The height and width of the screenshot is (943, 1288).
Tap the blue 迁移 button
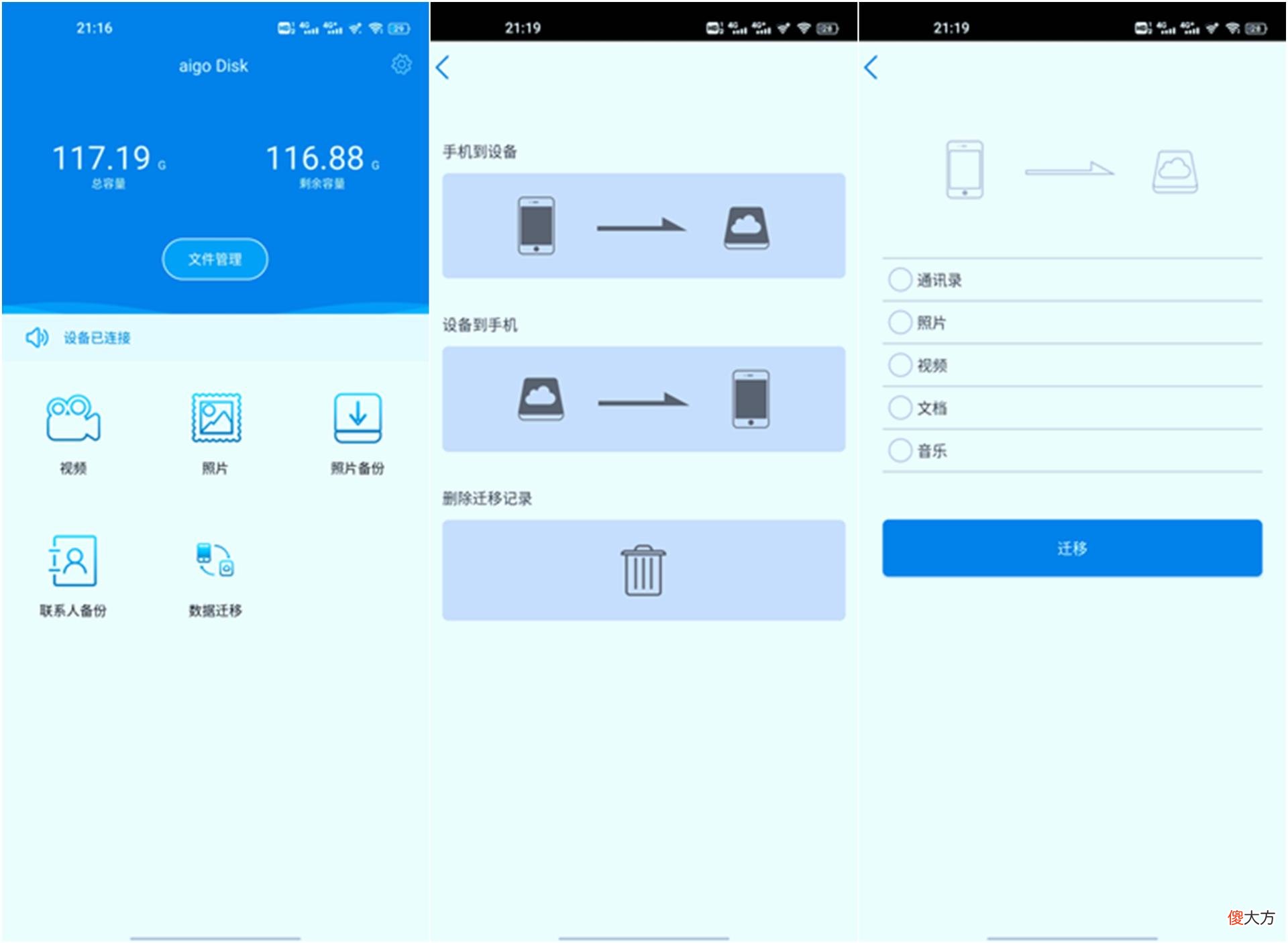point(1072,548)
